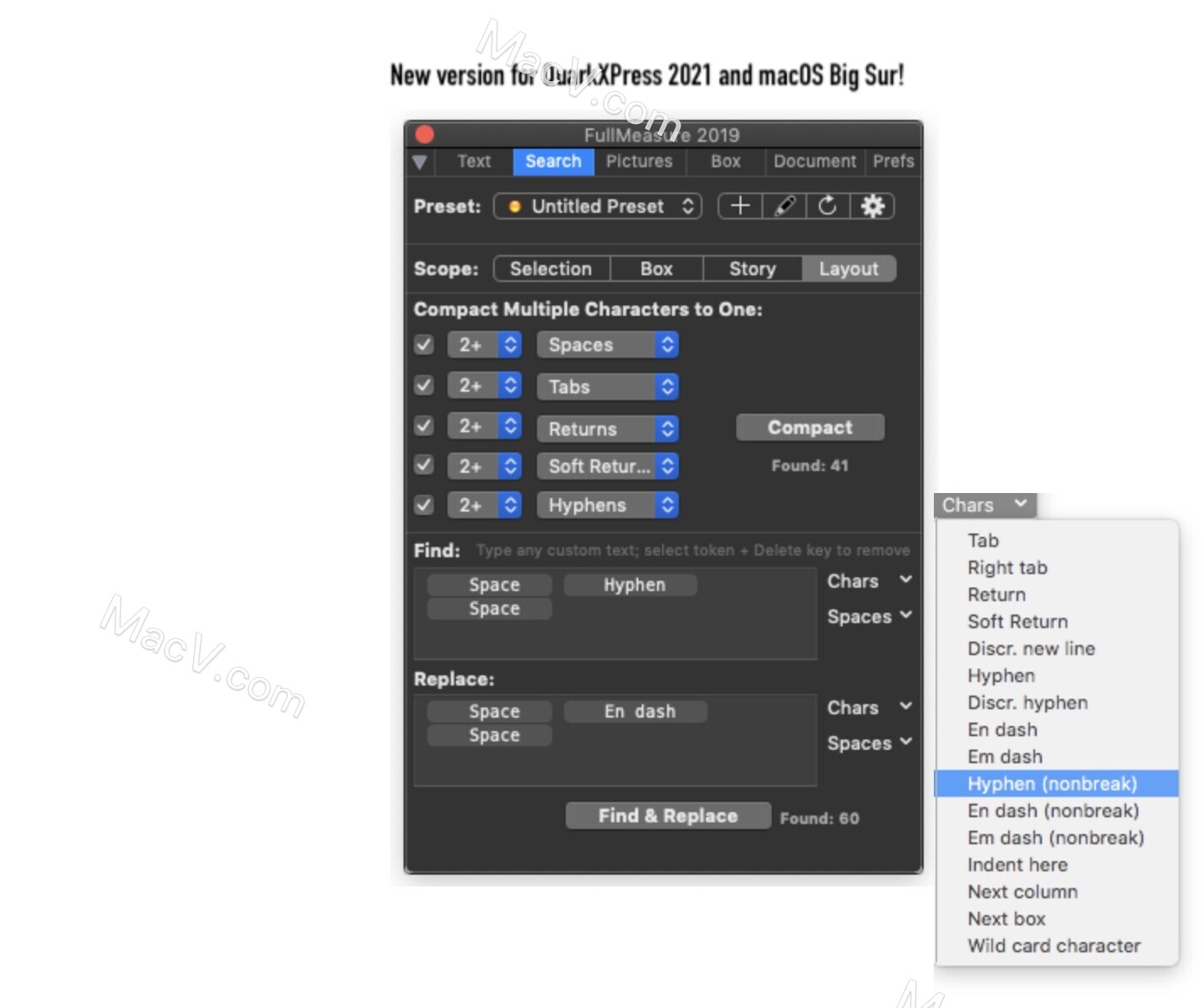Switch to the Pictures tab
This screenshot has height=1008, width=1204.
coord(639,161)
